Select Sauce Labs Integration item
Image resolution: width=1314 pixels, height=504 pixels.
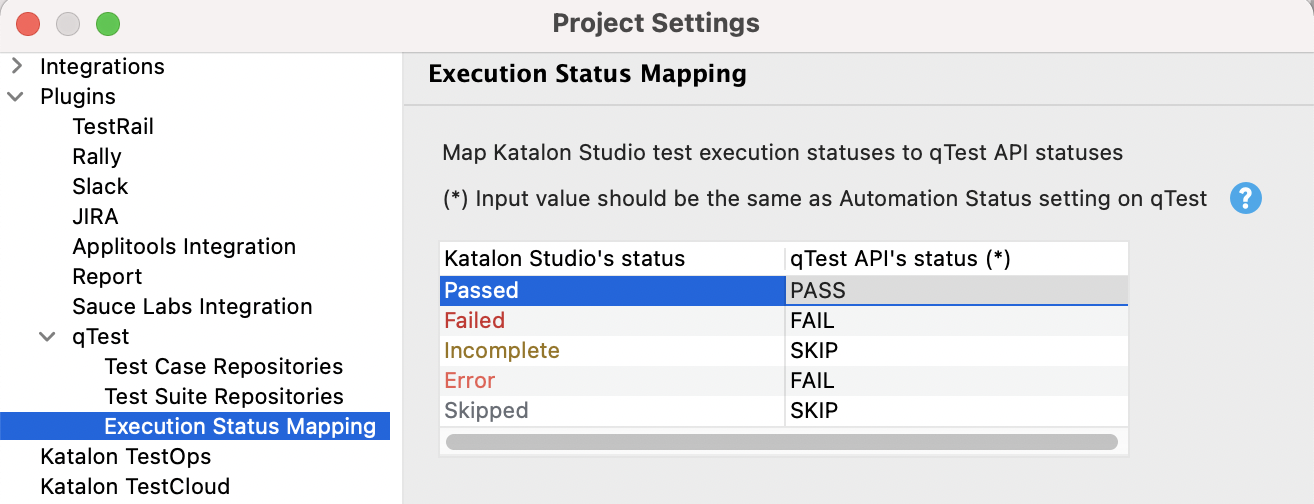[x=192, y=307]
